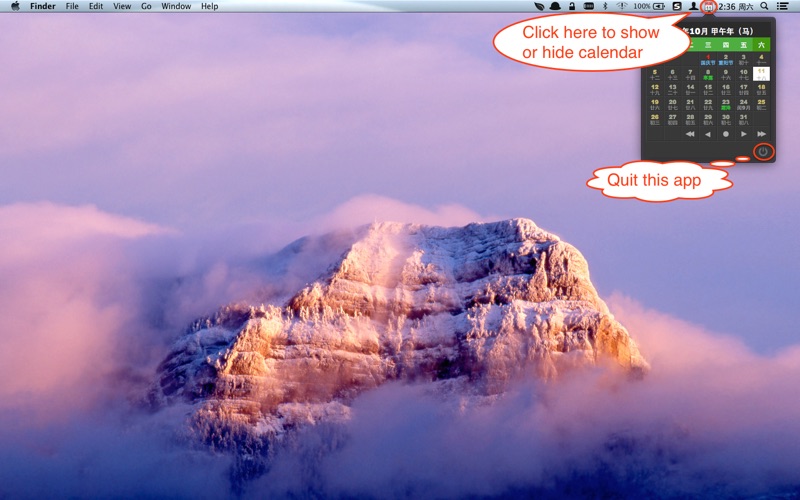Screen dimensions: 800x500
Task: Select October 22 in the calendar
Action: 708,104
